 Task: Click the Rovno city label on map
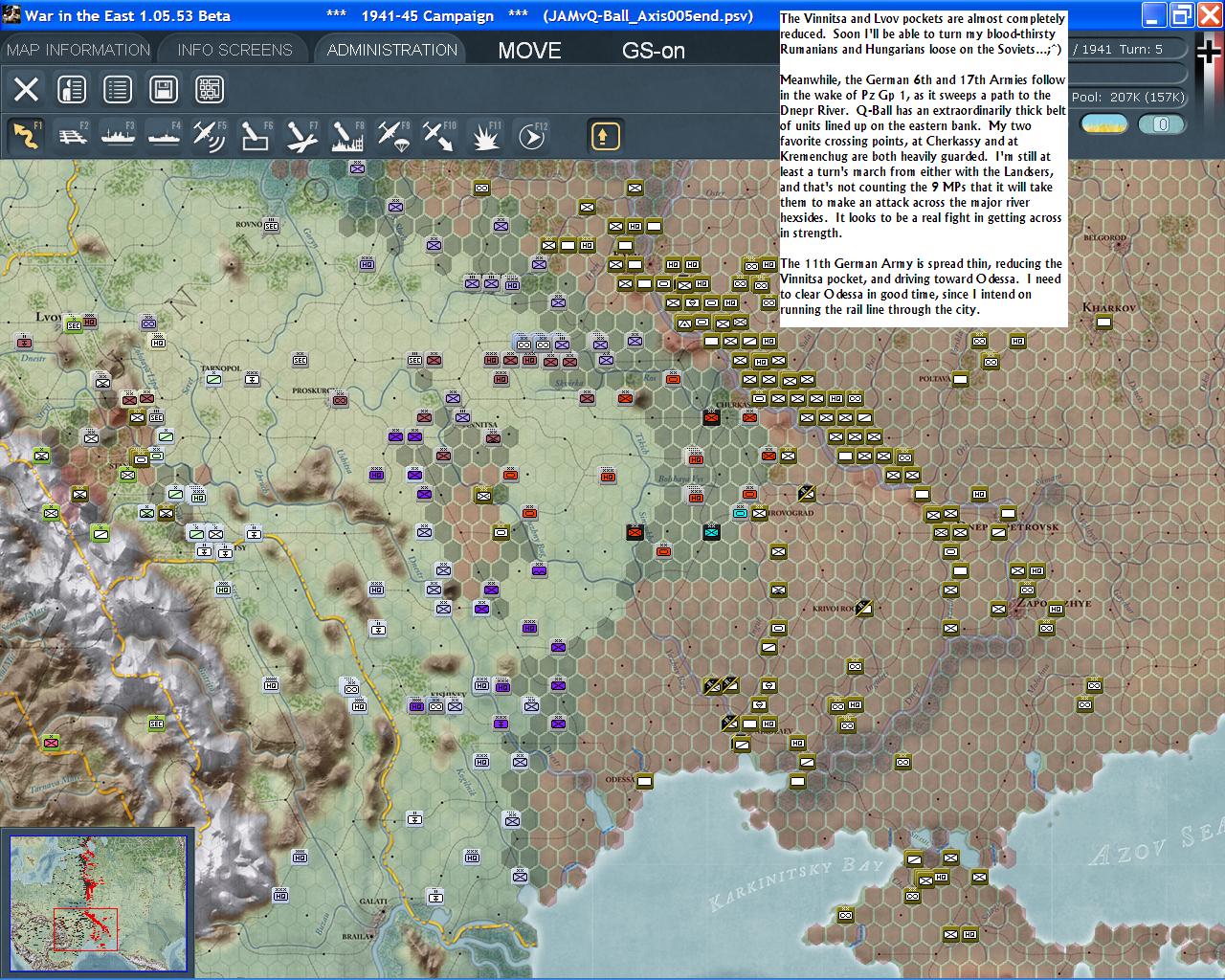tap(249, 224)
